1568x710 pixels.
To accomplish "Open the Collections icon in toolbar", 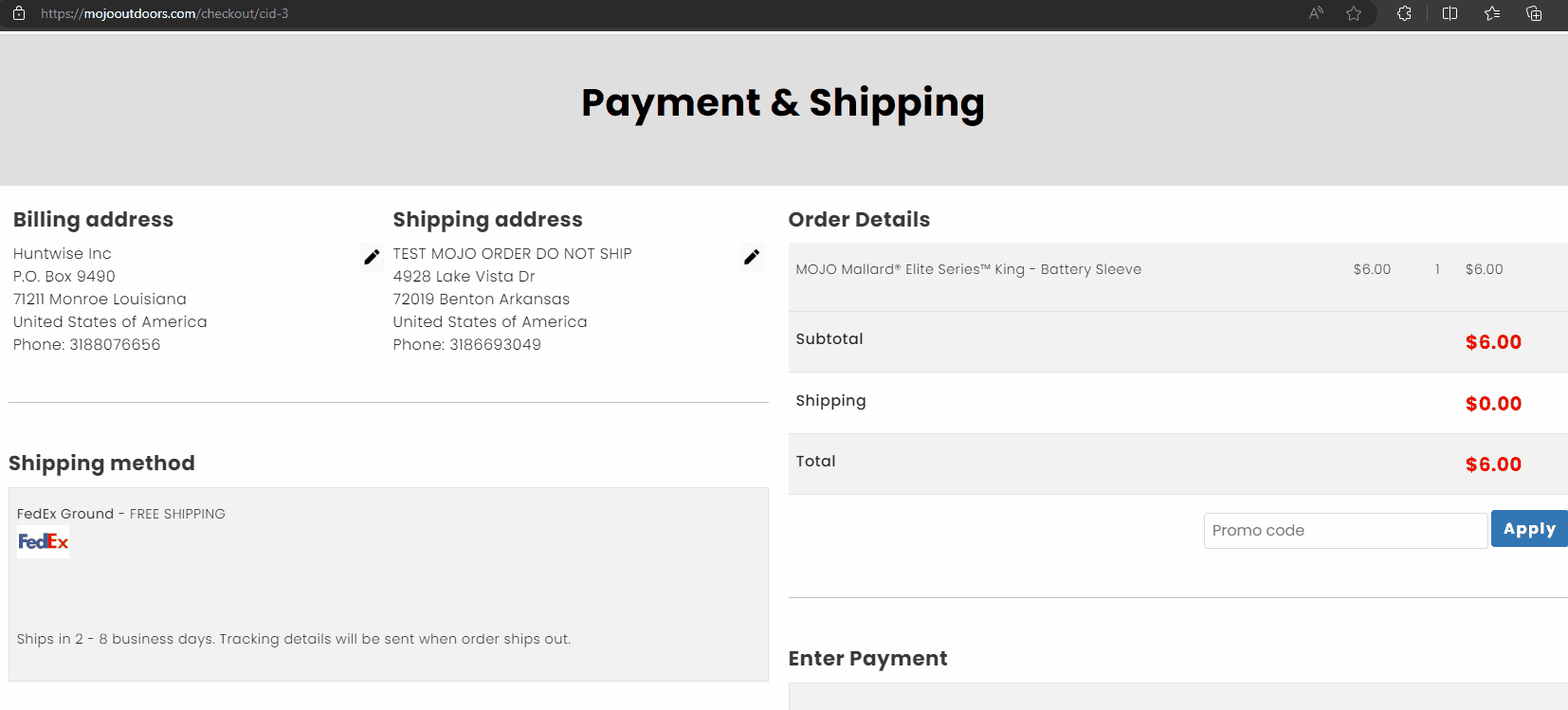I will coord(1534,13).
